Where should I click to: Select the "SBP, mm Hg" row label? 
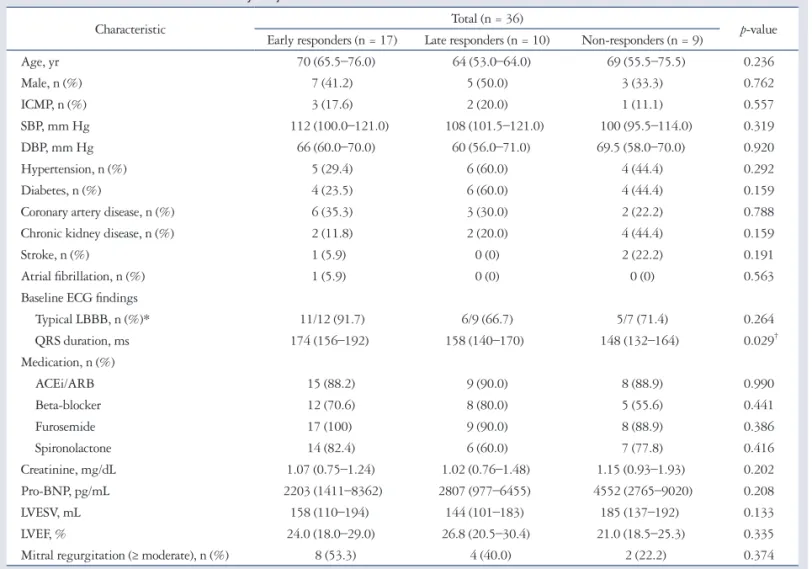[55, 126]
